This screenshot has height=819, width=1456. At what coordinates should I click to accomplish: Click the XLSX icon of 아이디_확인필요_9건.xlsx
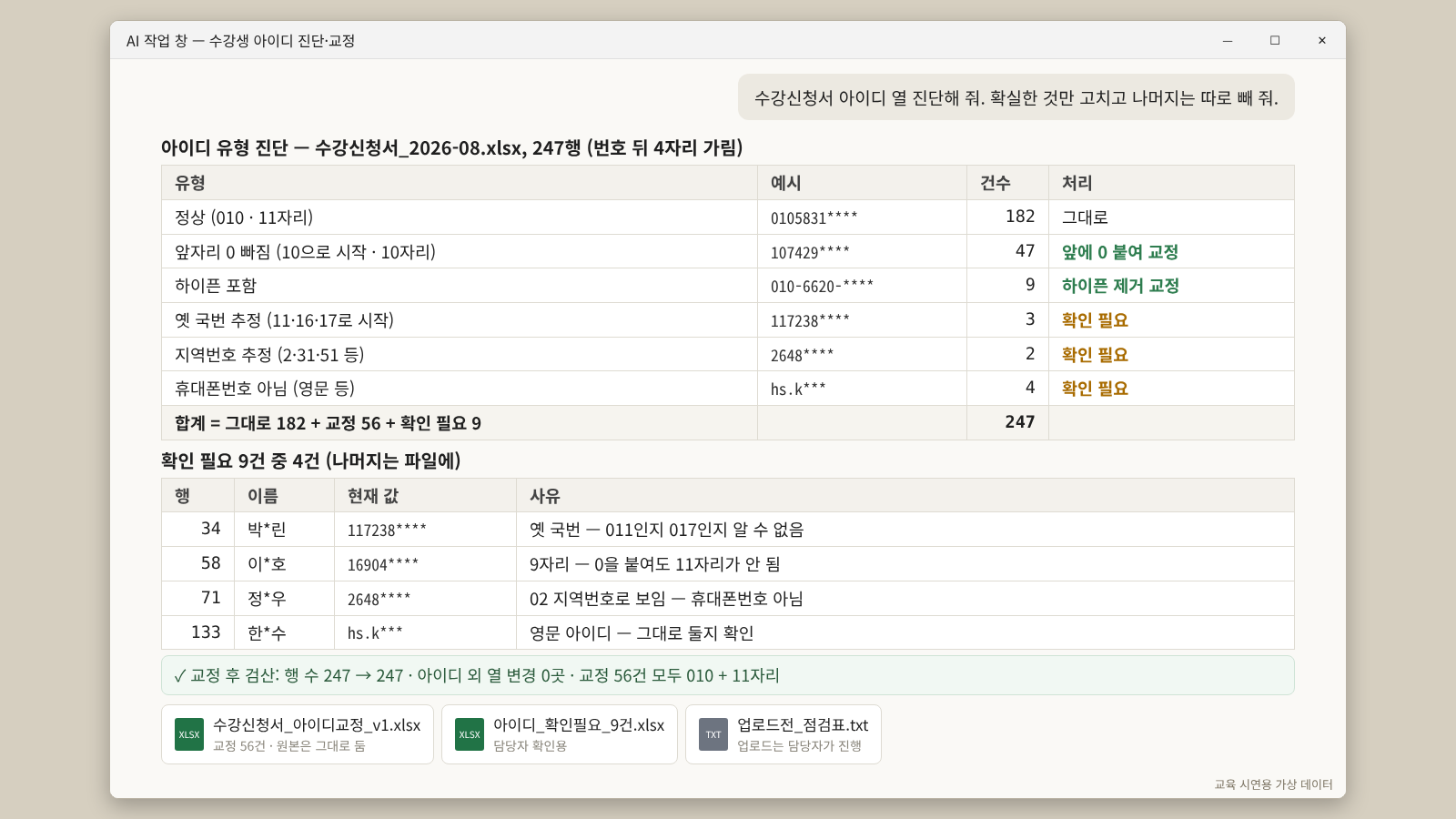470,734
